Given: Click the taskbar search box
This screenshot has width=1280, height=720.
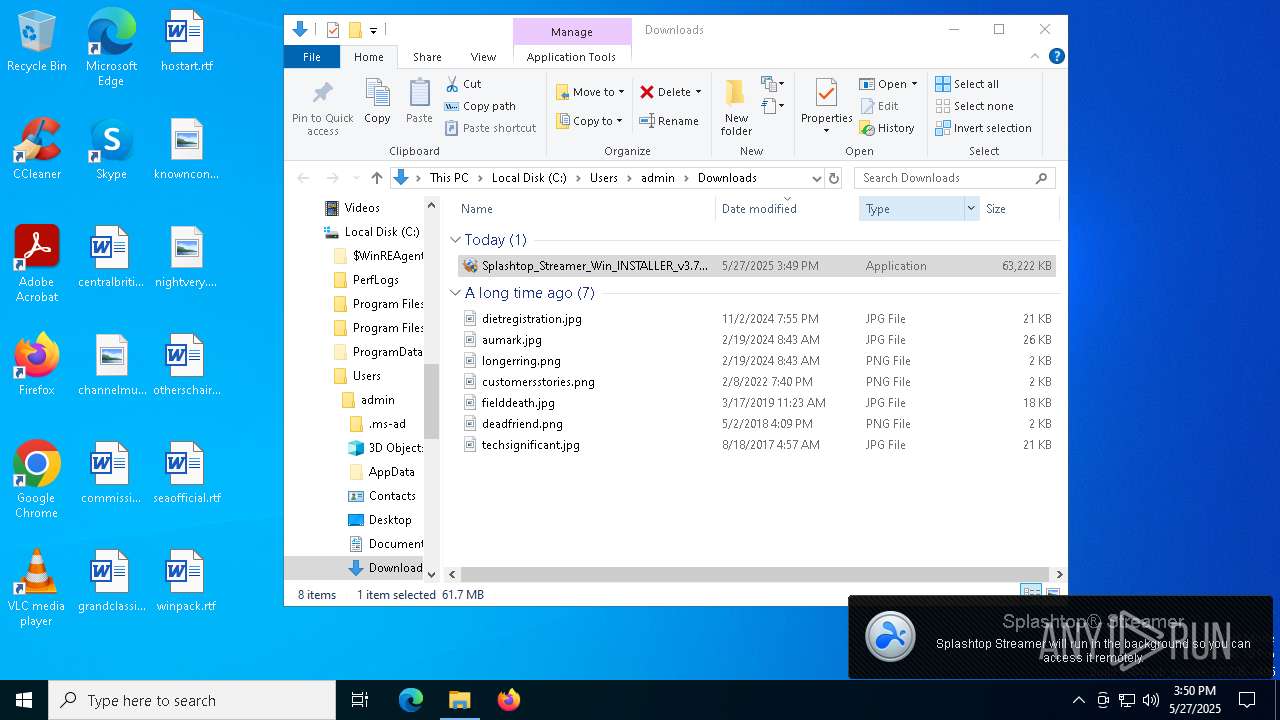Looking at the screenshot, I should [x=192, y=700].
